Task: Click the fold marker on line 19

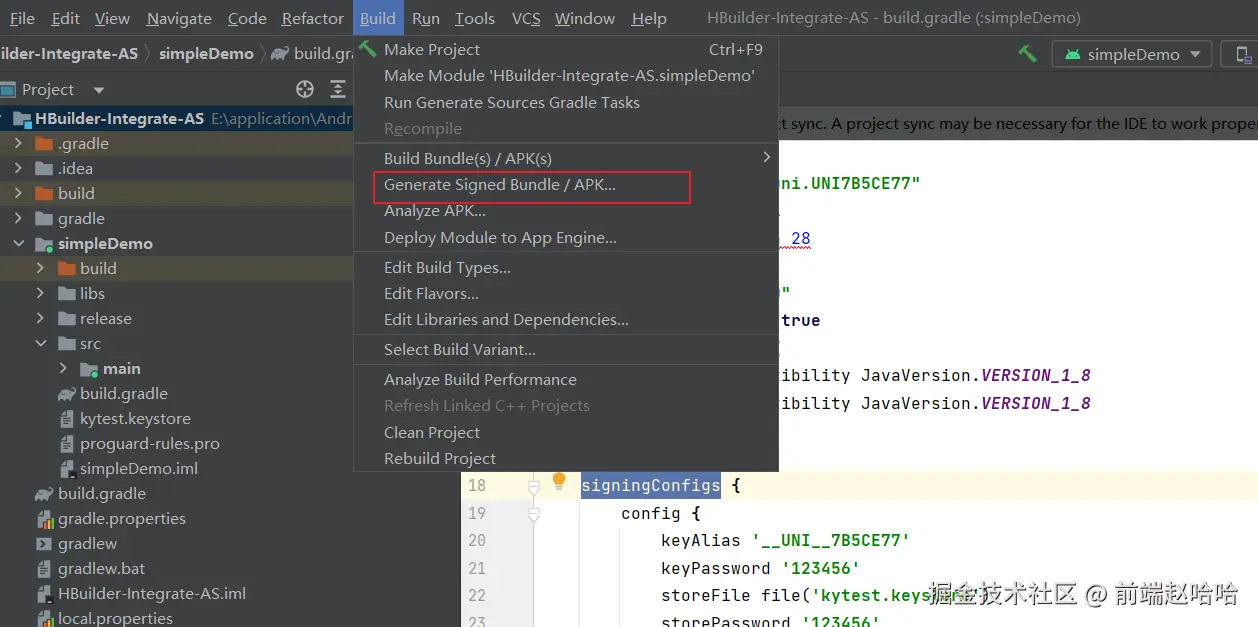Action: pos(533,514)
